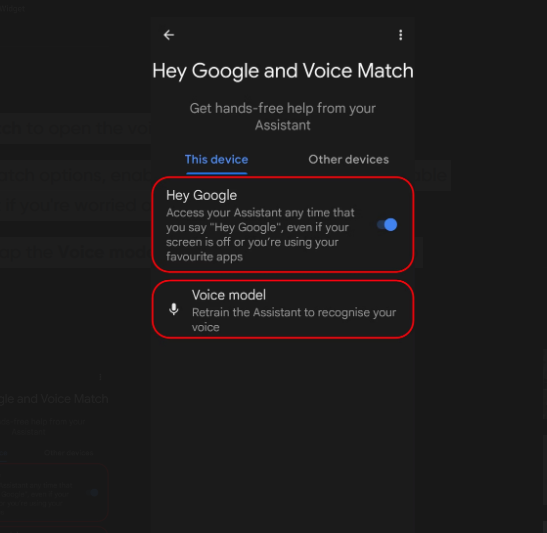Switch to the Other devices tab

pyautogui.click(x=349, y=159)
